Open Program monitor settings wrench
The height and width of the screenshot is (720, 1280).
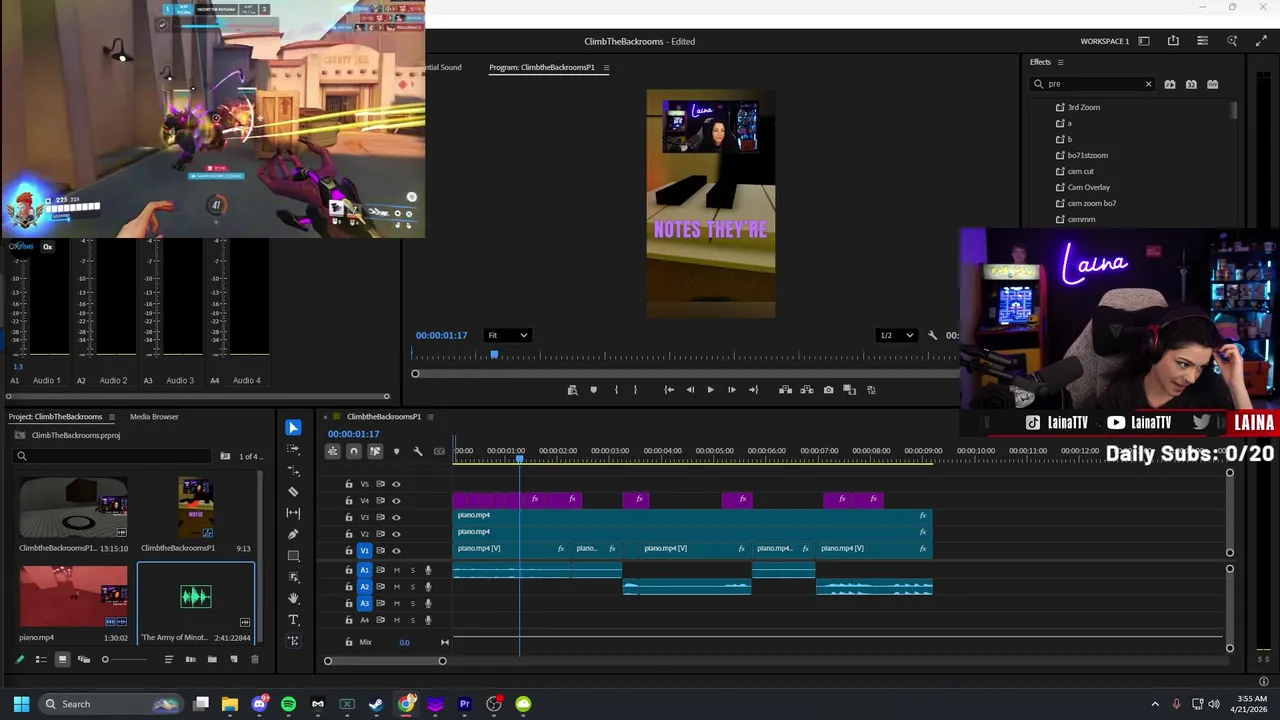pyautogui.click(x=932, y=336)
